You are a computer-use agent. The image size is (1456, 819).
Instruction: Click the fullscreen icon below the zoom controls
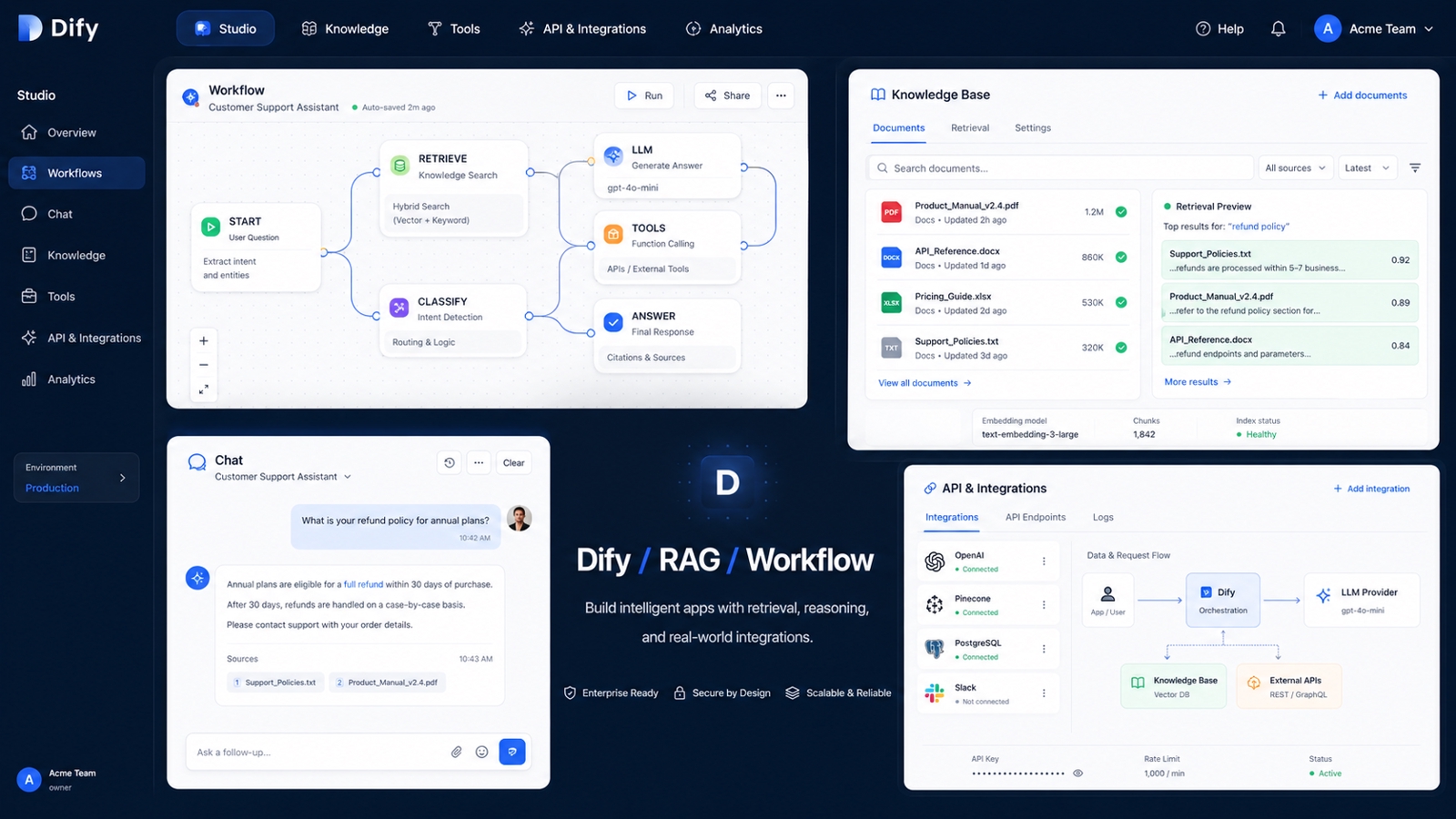click(204, 389)
